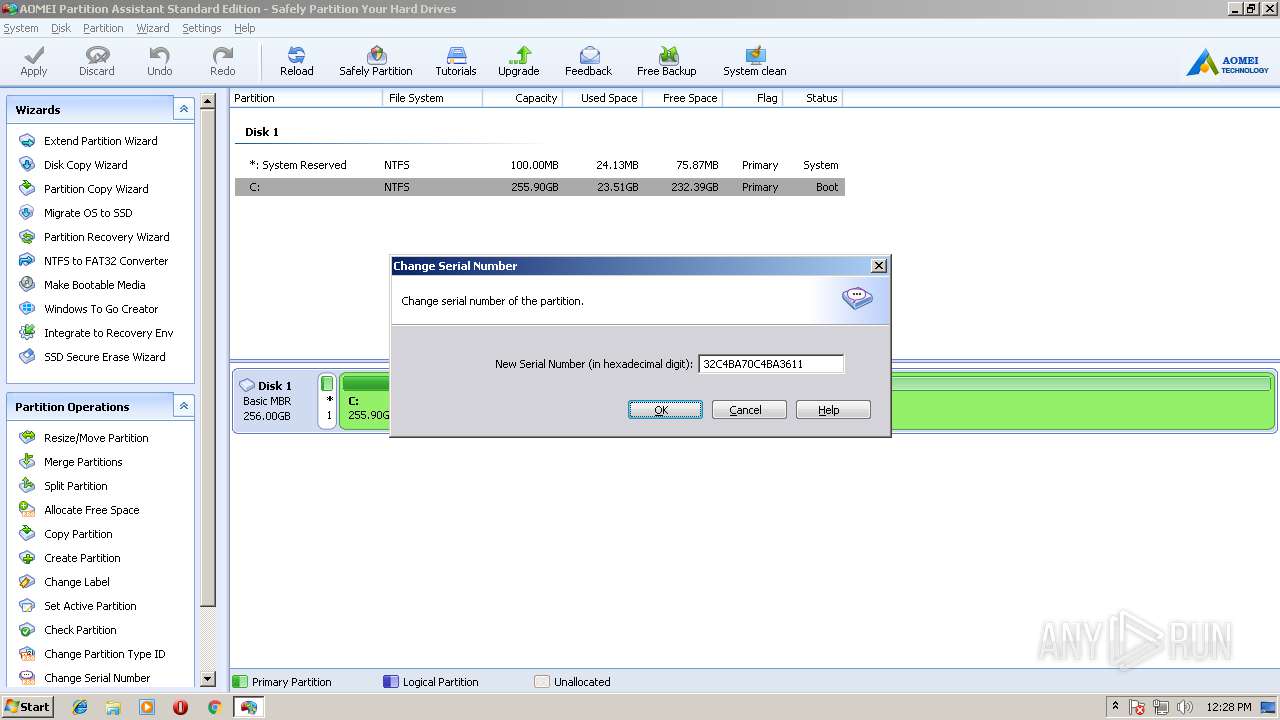Screen dimensions: 1280x720
Task: Click the left panel scrollbar down arrow
Action: [x=208, y=679]
